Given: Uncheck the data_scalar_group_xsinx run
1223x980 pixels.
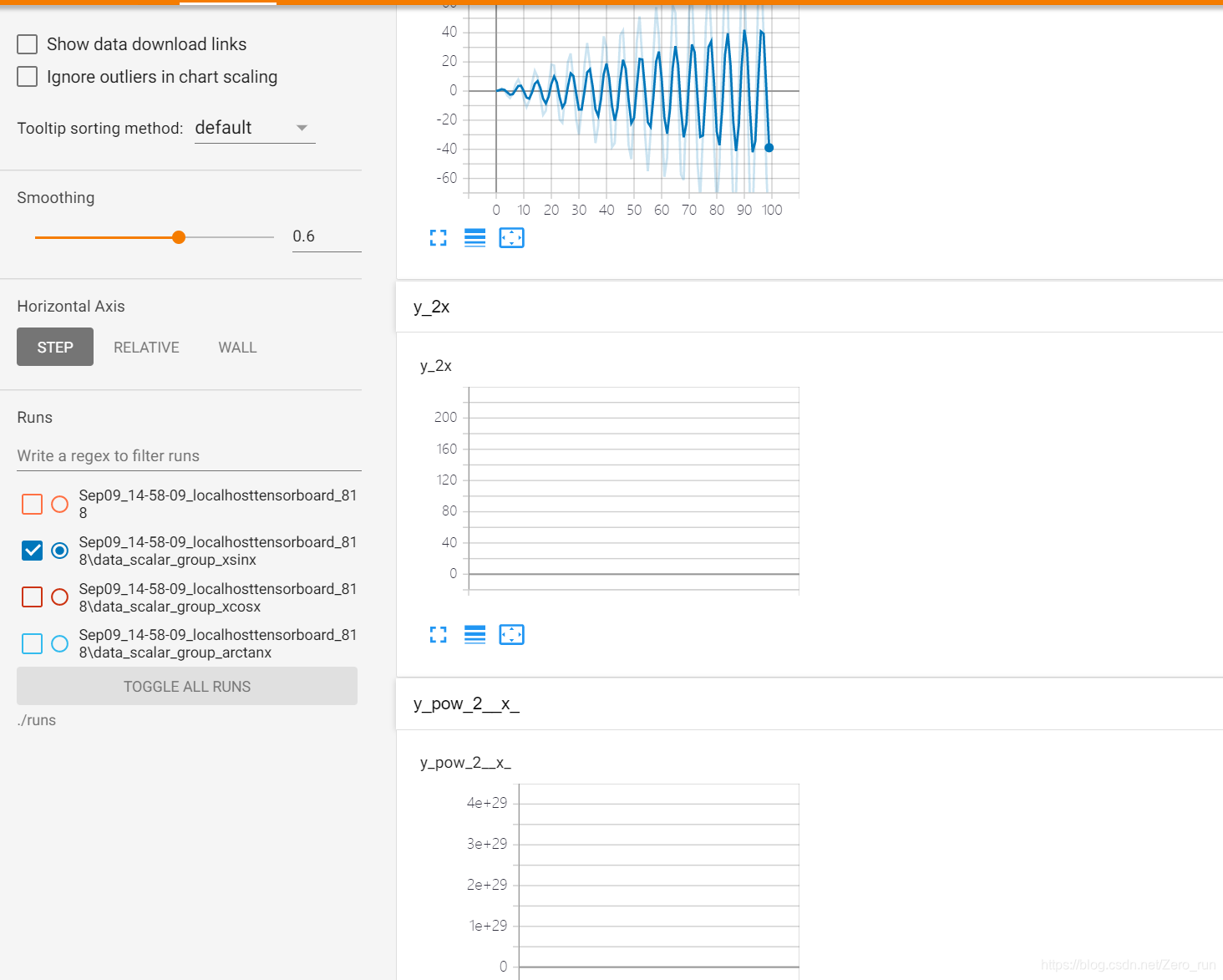Looking at the screenshot, I should pos(32,551).
